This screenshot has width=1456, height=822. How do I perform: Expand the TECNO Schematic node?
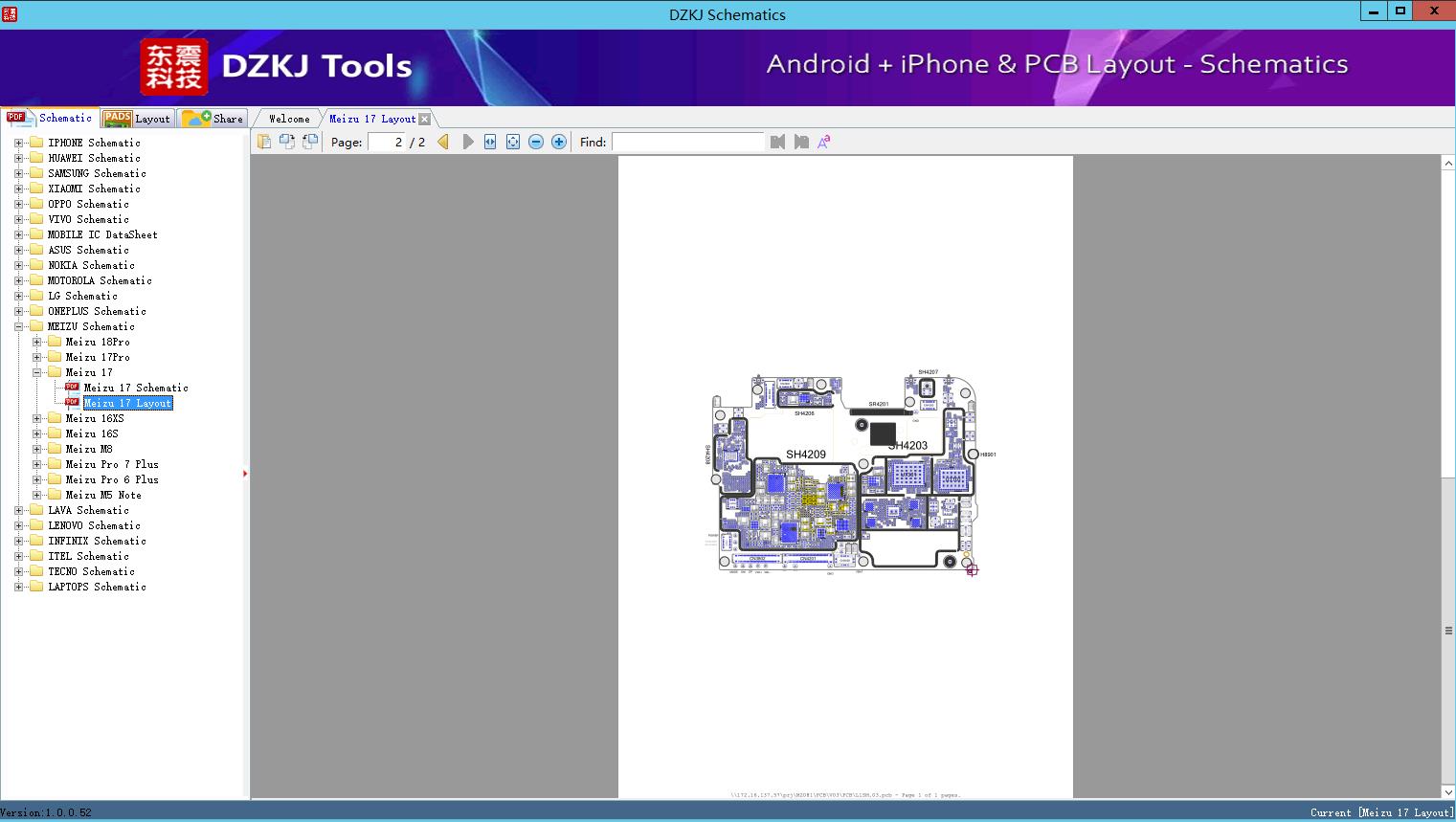18,571
